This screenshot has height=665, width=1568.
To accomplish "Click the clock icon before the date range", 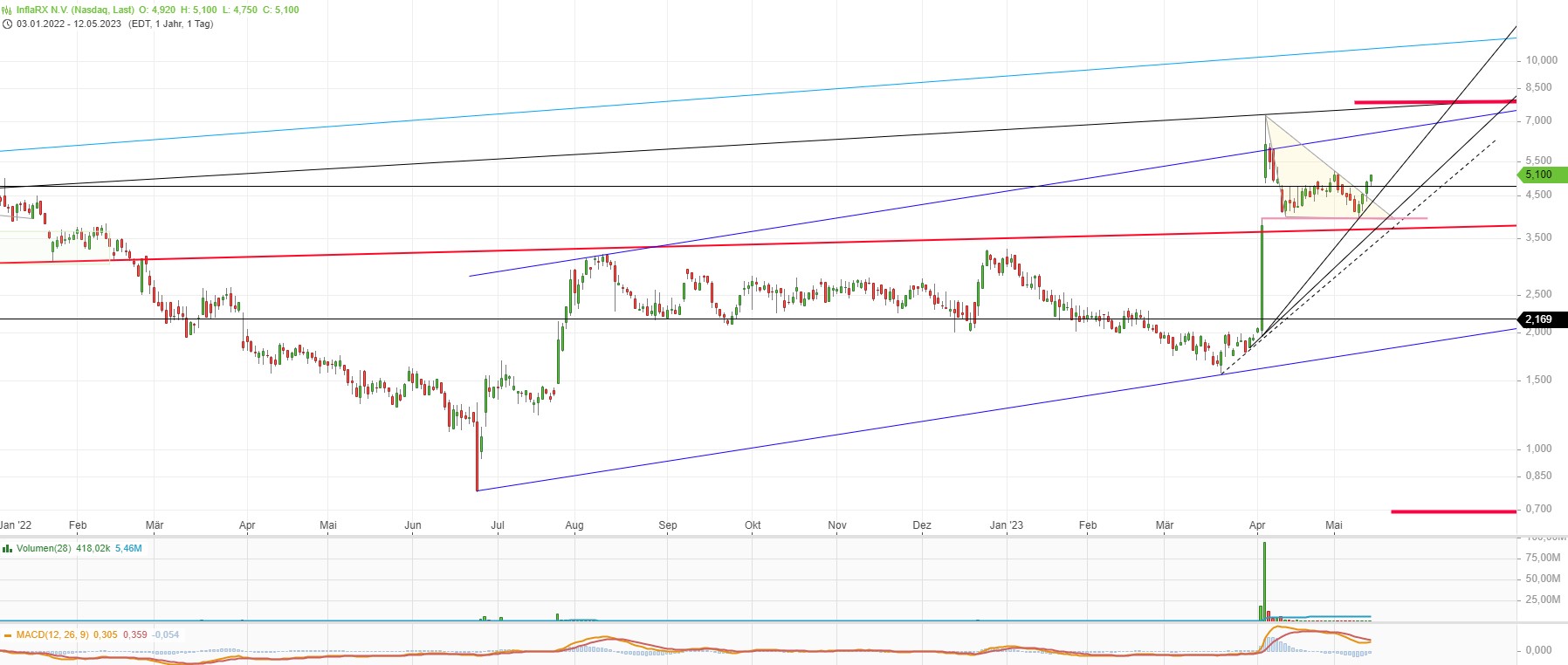I will click(x=8, y=24).
